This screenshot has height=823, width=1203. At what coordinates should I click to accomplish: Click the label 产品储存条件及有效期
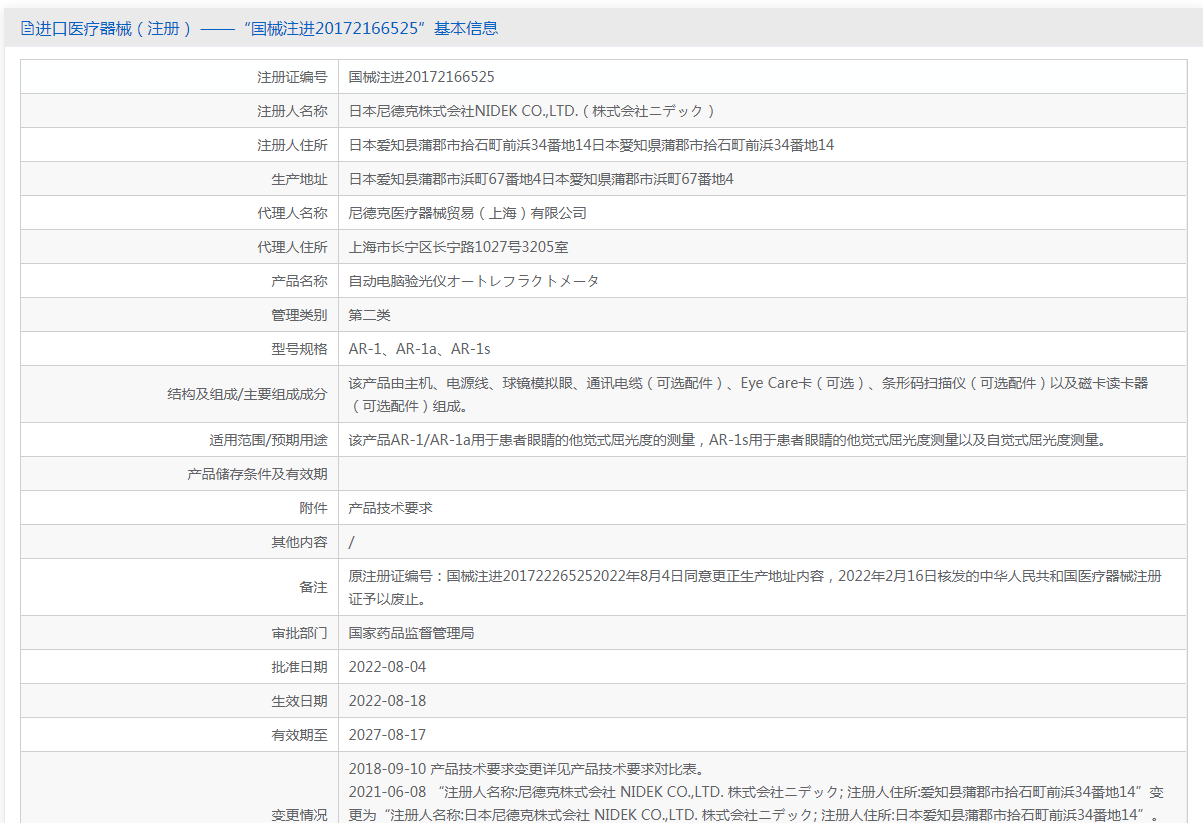click(x=257, y=474)
